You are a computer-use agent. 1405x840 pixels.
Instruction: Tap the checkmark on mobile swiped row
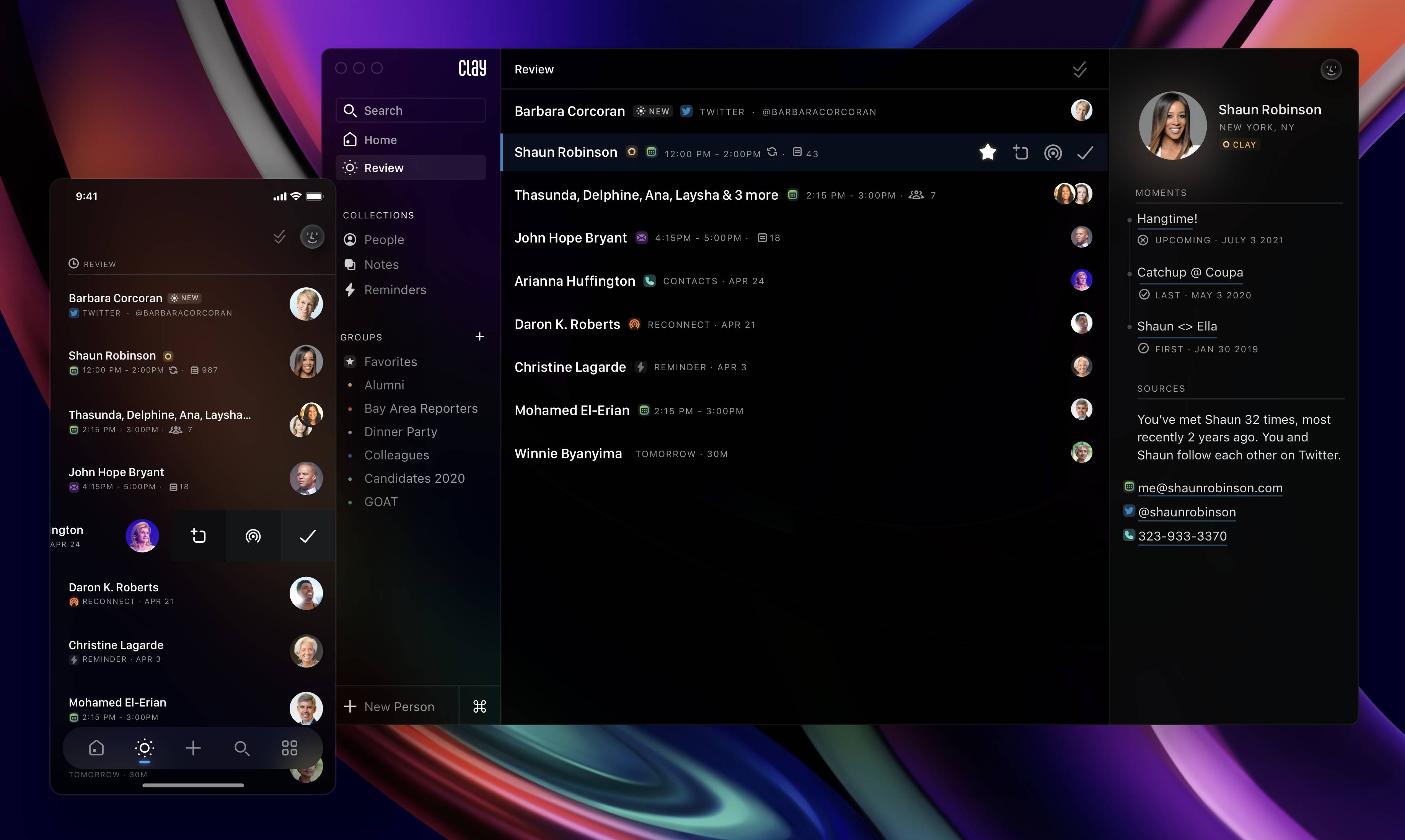click(x=307, y=536)
